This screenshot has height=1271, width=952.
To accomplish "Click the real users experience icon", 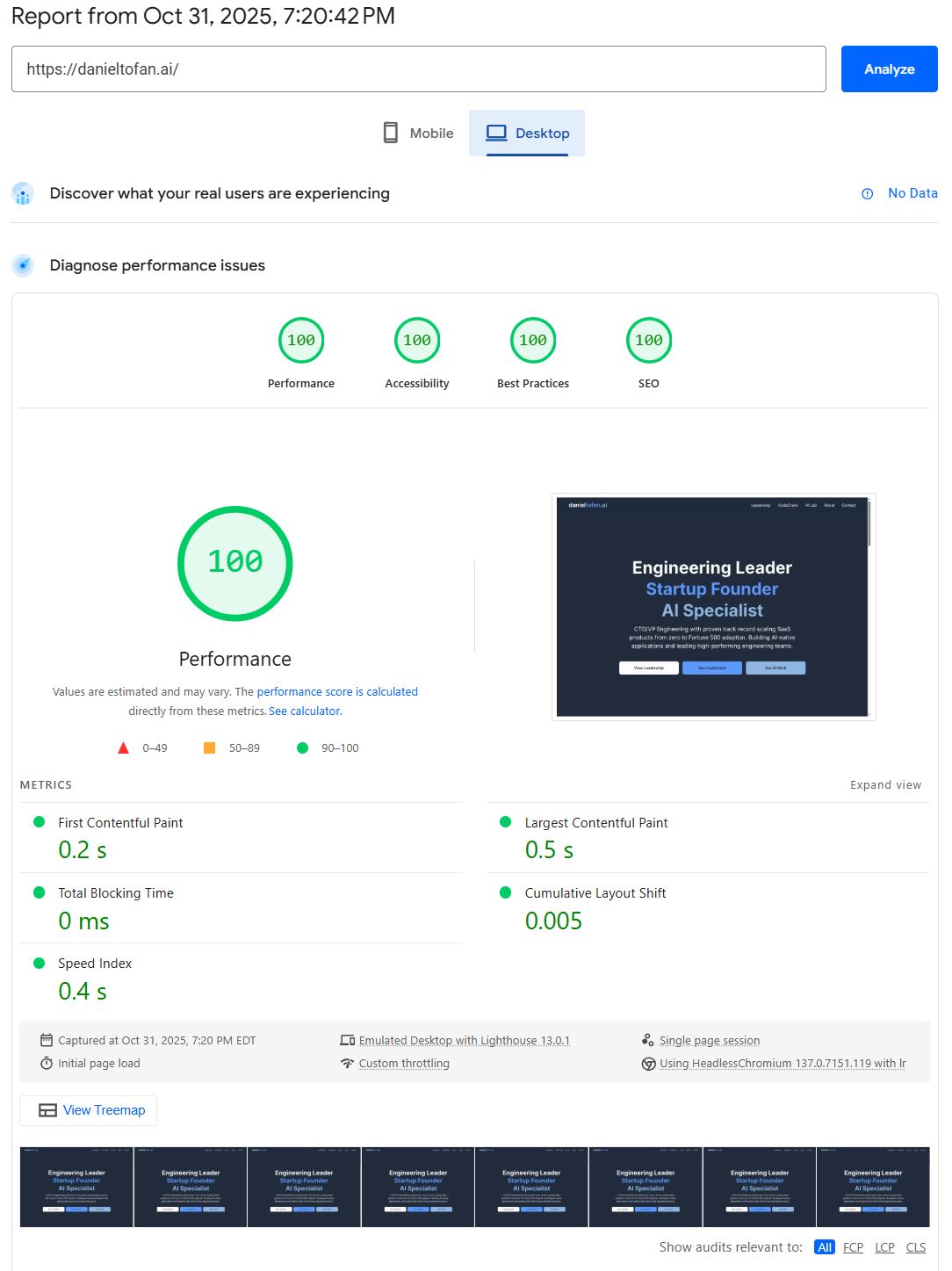I will pyautogui.click(x=23, y=194).
